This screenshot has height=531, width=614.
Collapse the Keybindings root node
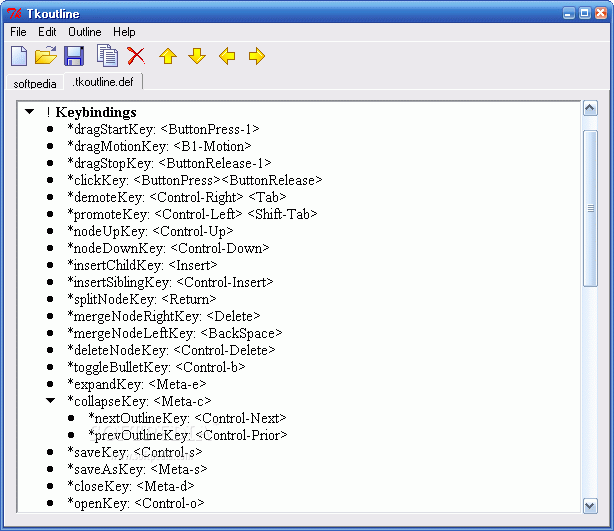[29, 112]
